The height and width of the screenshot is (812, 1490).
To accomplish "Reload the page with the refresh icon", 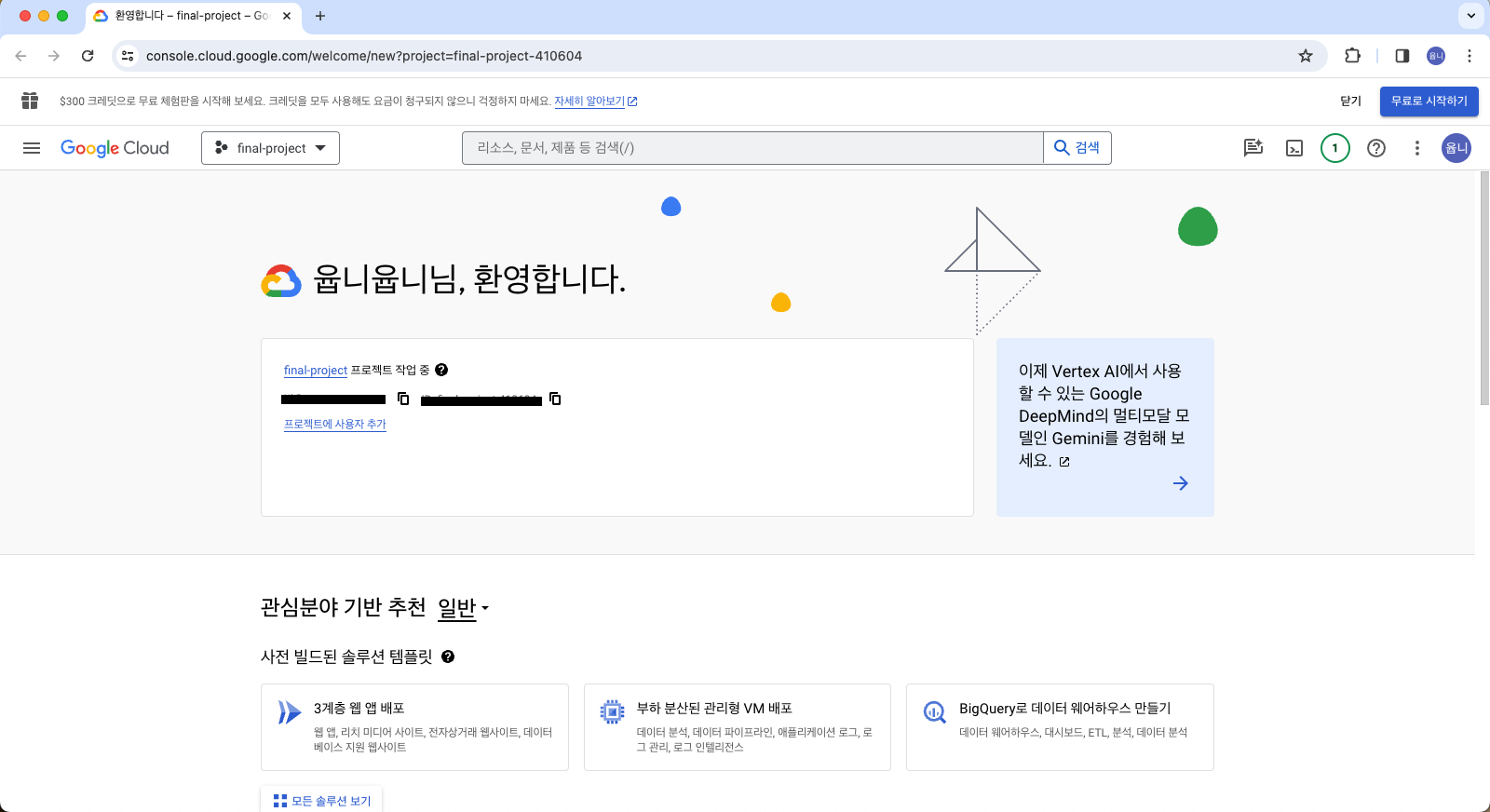I will [x=88, y=56].
